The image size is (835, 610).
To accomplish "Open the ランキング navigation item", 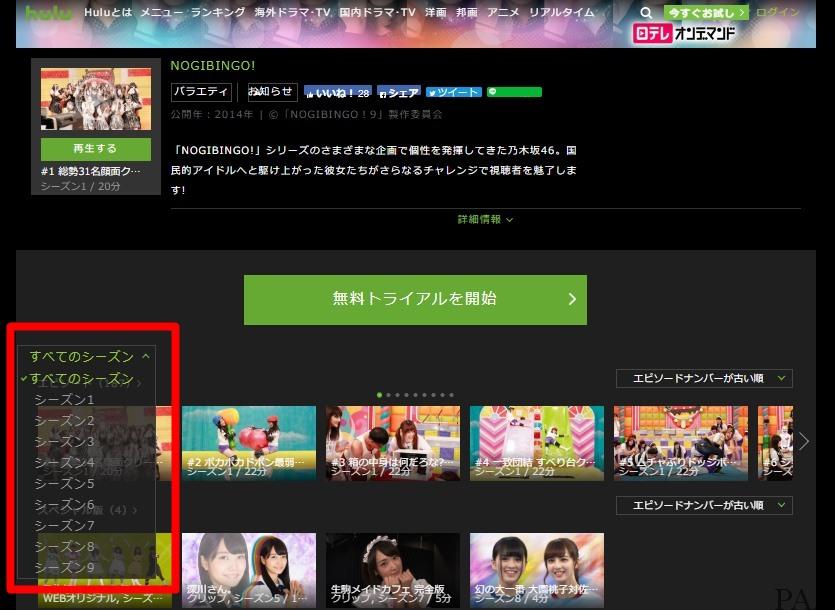I will (x=218, y=12).
